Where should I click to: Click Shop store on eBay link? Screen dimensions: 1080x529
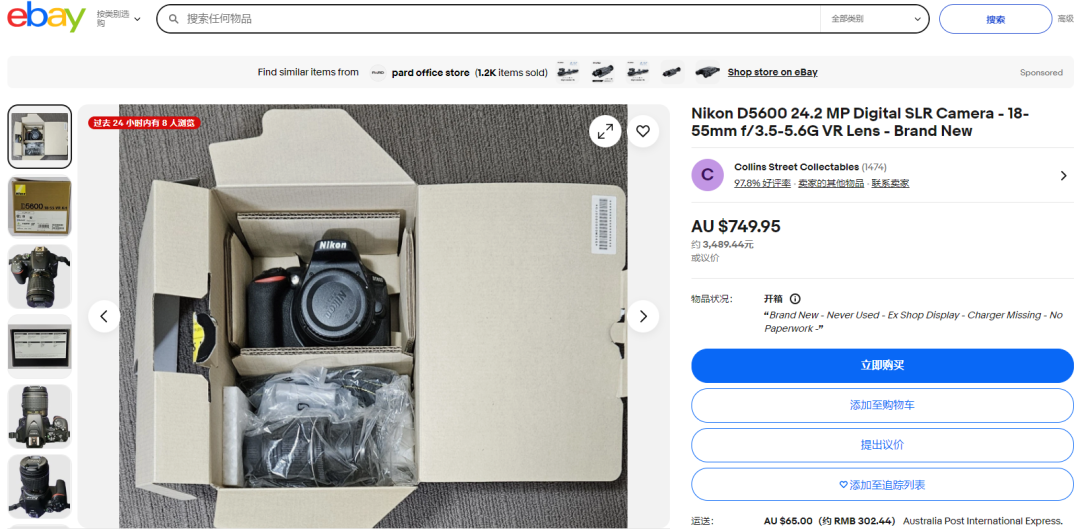click(772, 72)
